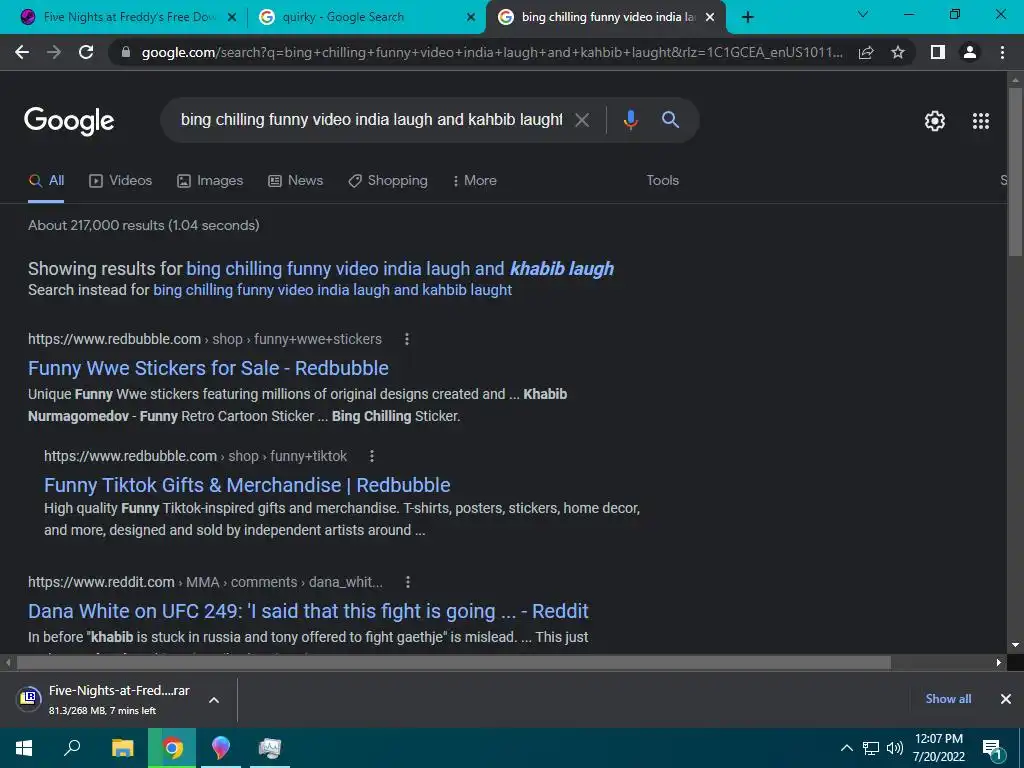The height and width of the screenshot is (768, 1024).
Task: Click the corrected 'khabib laugh' query link
Action: tap(400, 269)
